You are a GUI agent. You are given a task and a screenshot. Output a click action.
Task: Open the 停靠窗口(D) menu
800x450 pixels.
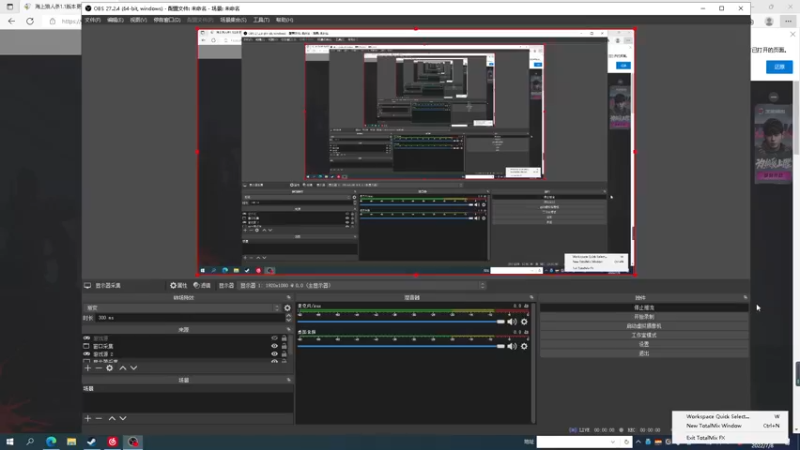point(167,20)
